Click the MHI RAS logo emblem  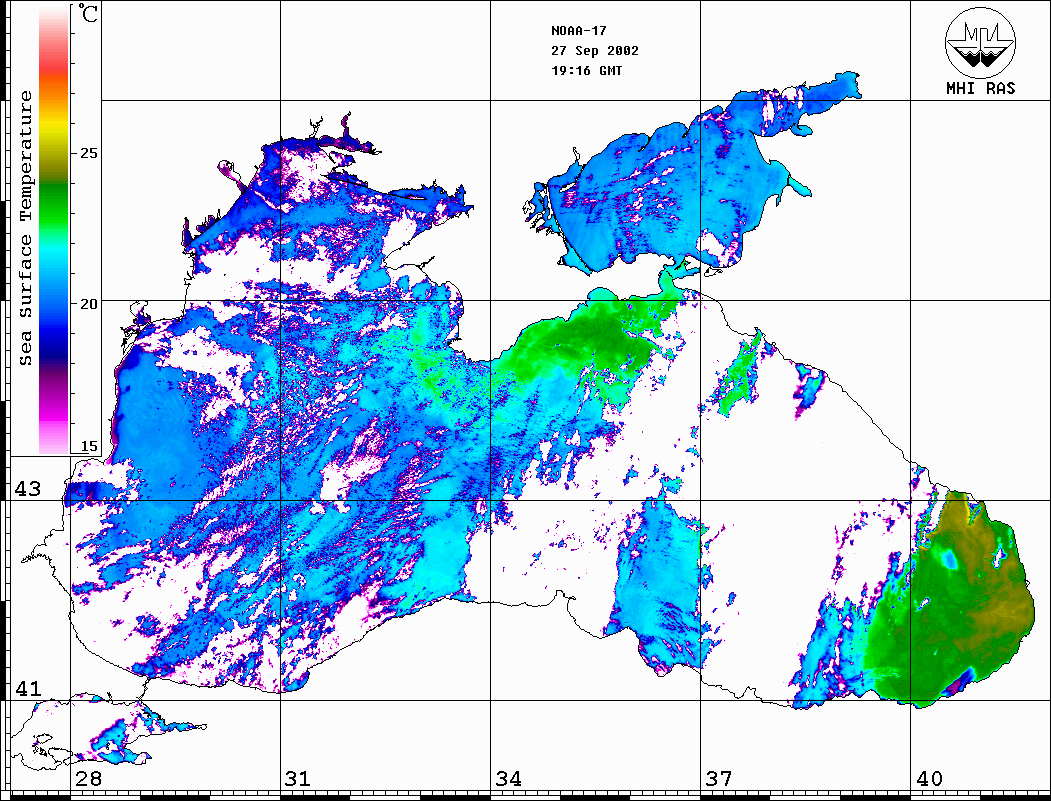(x=981, y=42)
